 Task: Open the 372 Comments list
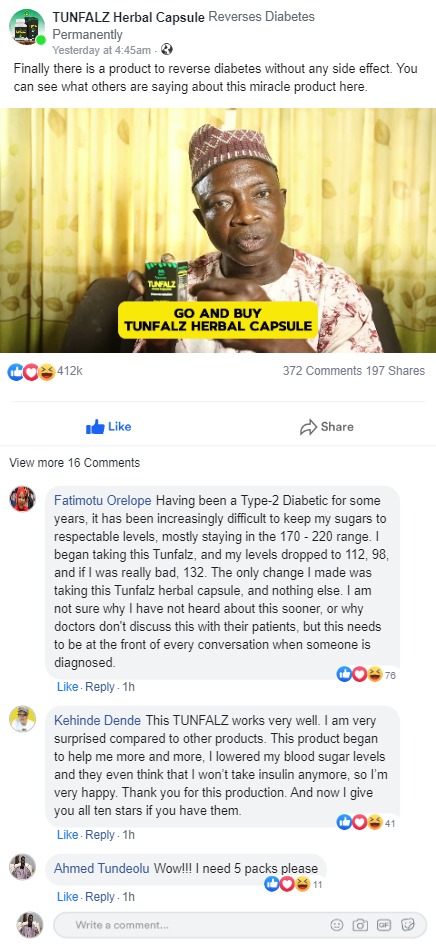point(322,371)
